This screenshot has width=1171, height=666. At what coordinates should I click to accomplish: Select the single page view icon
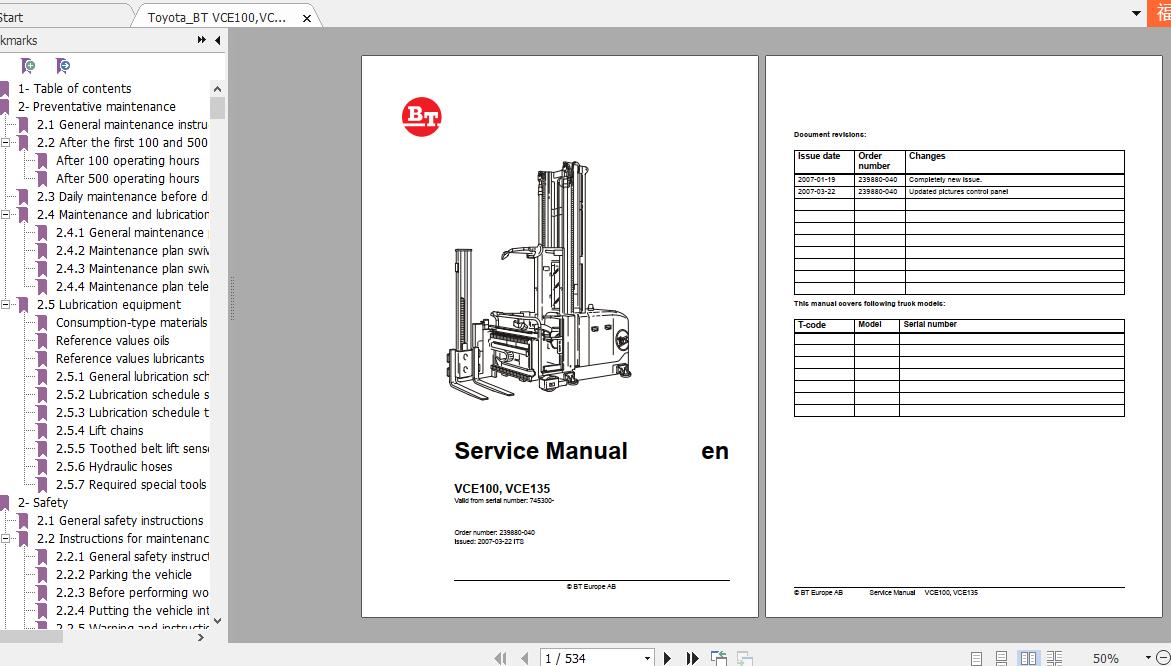point(977,657)
